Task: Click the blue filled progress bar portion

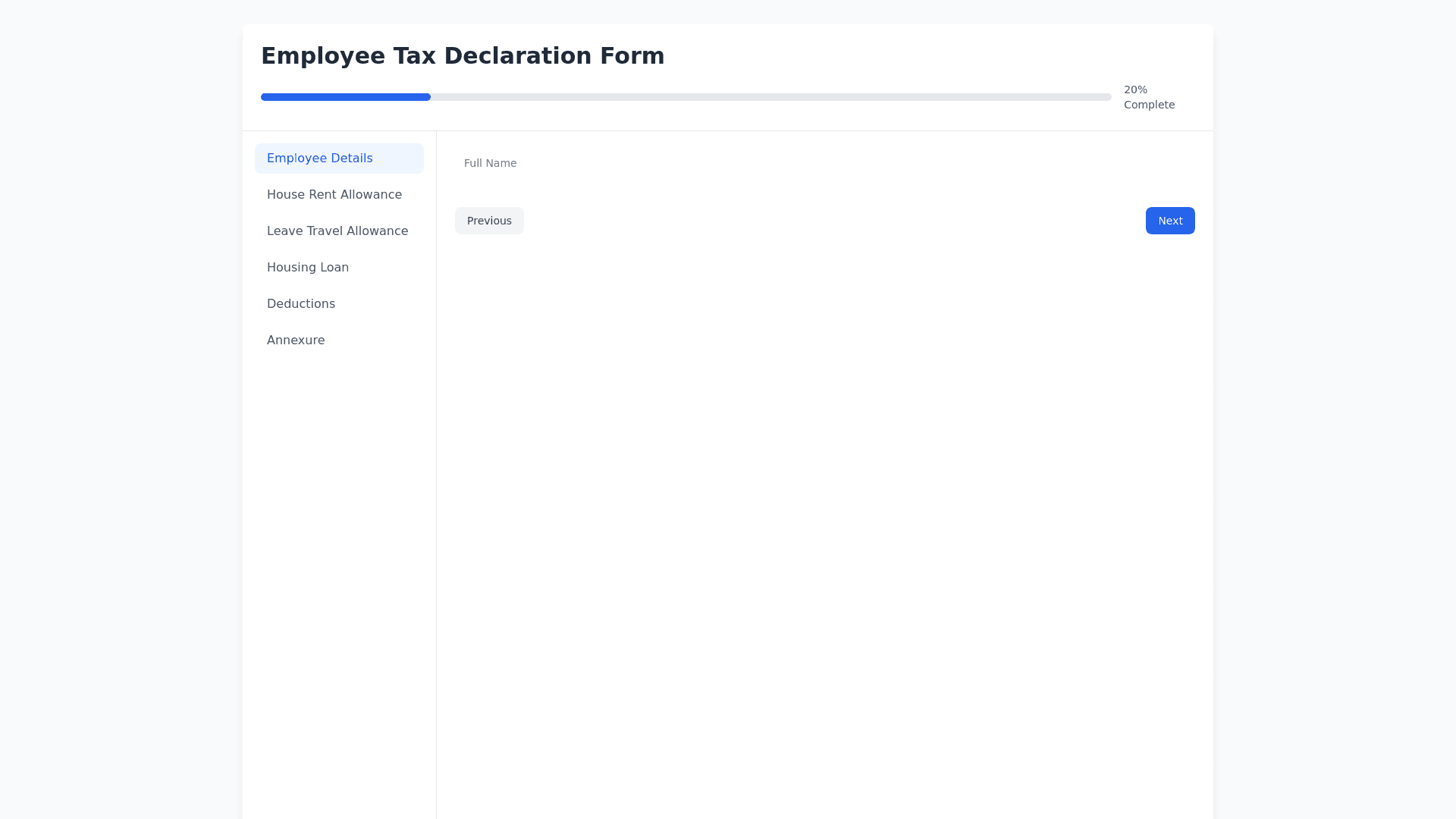Action: point(345,97)
